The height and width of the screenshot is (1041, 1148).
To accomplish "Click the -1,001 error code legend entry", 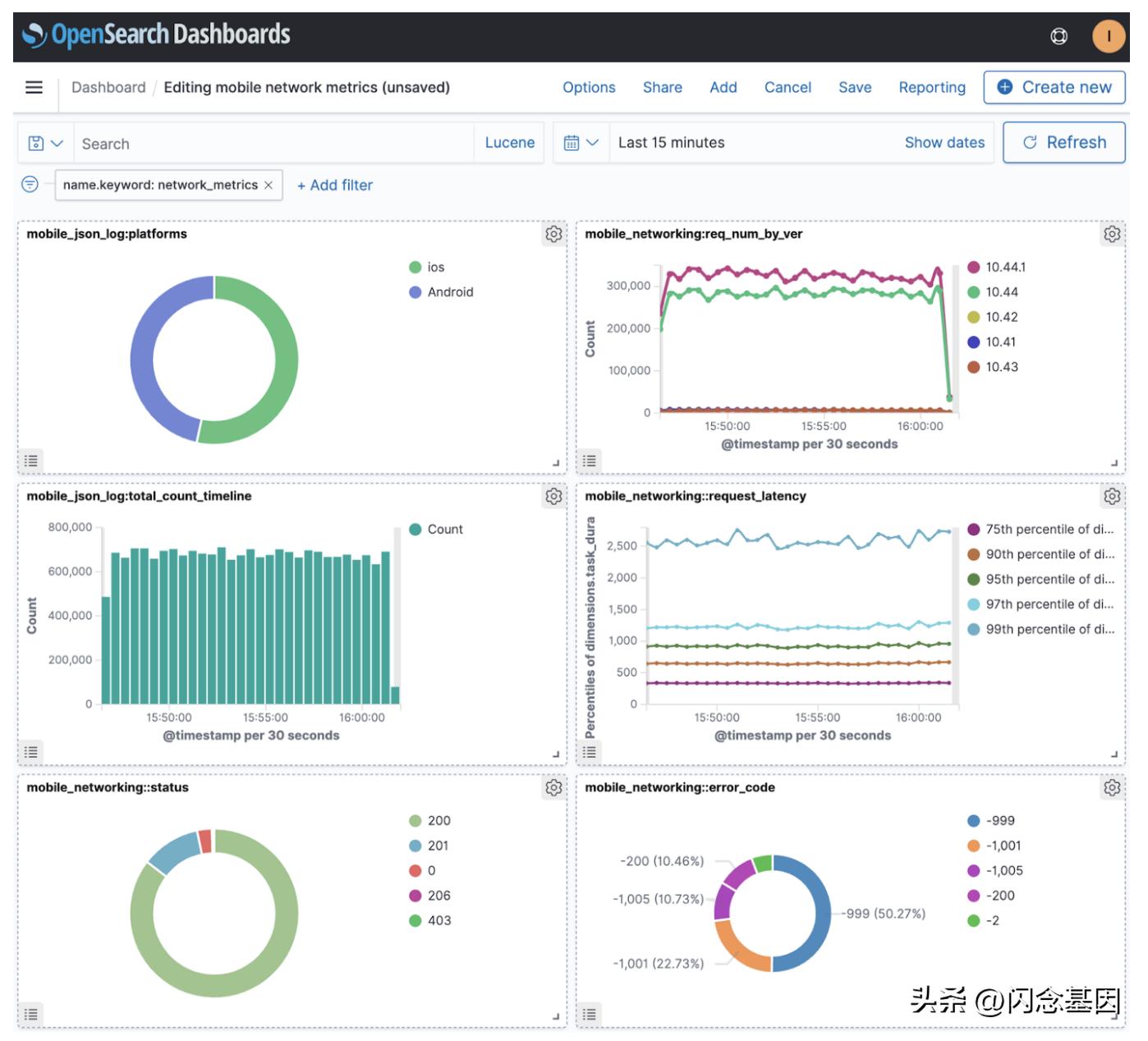I will [994, 846].
